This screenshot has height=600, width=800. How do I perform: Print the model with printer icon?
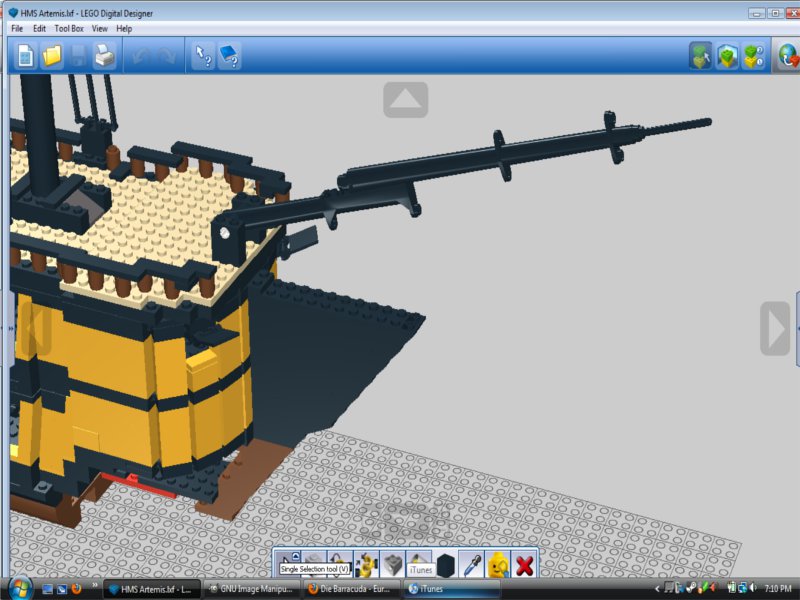click(x=105, y=55)
